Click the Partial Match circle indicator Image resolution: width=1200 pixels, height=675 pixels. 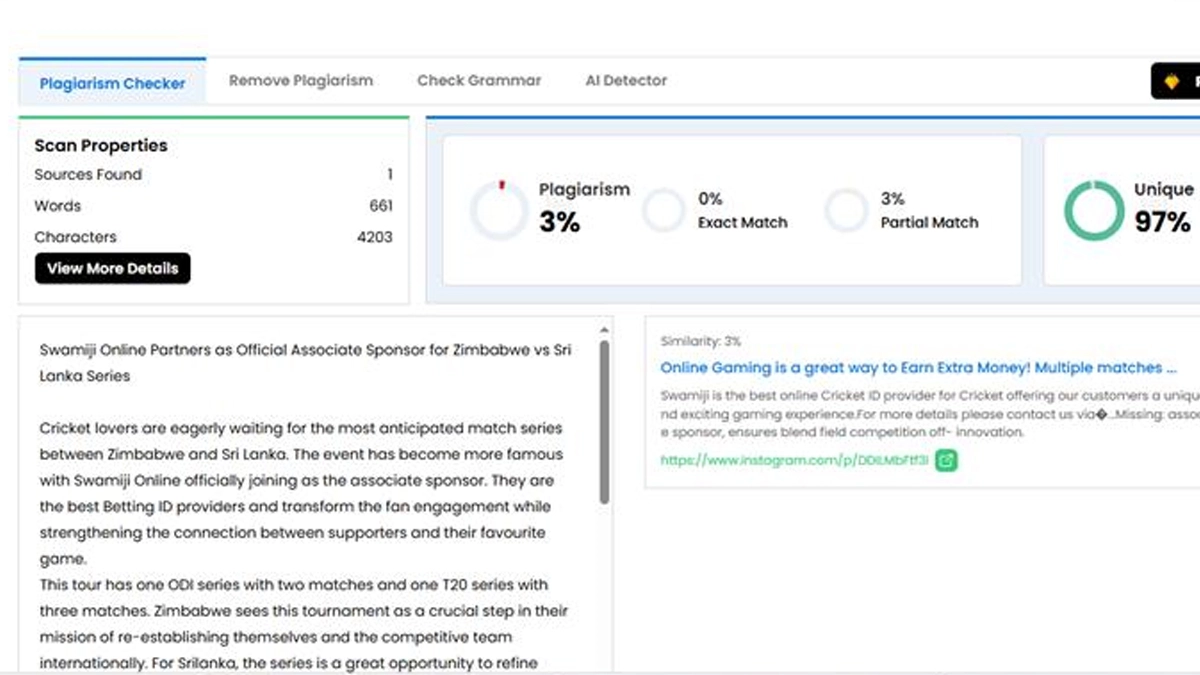(846, 211)
